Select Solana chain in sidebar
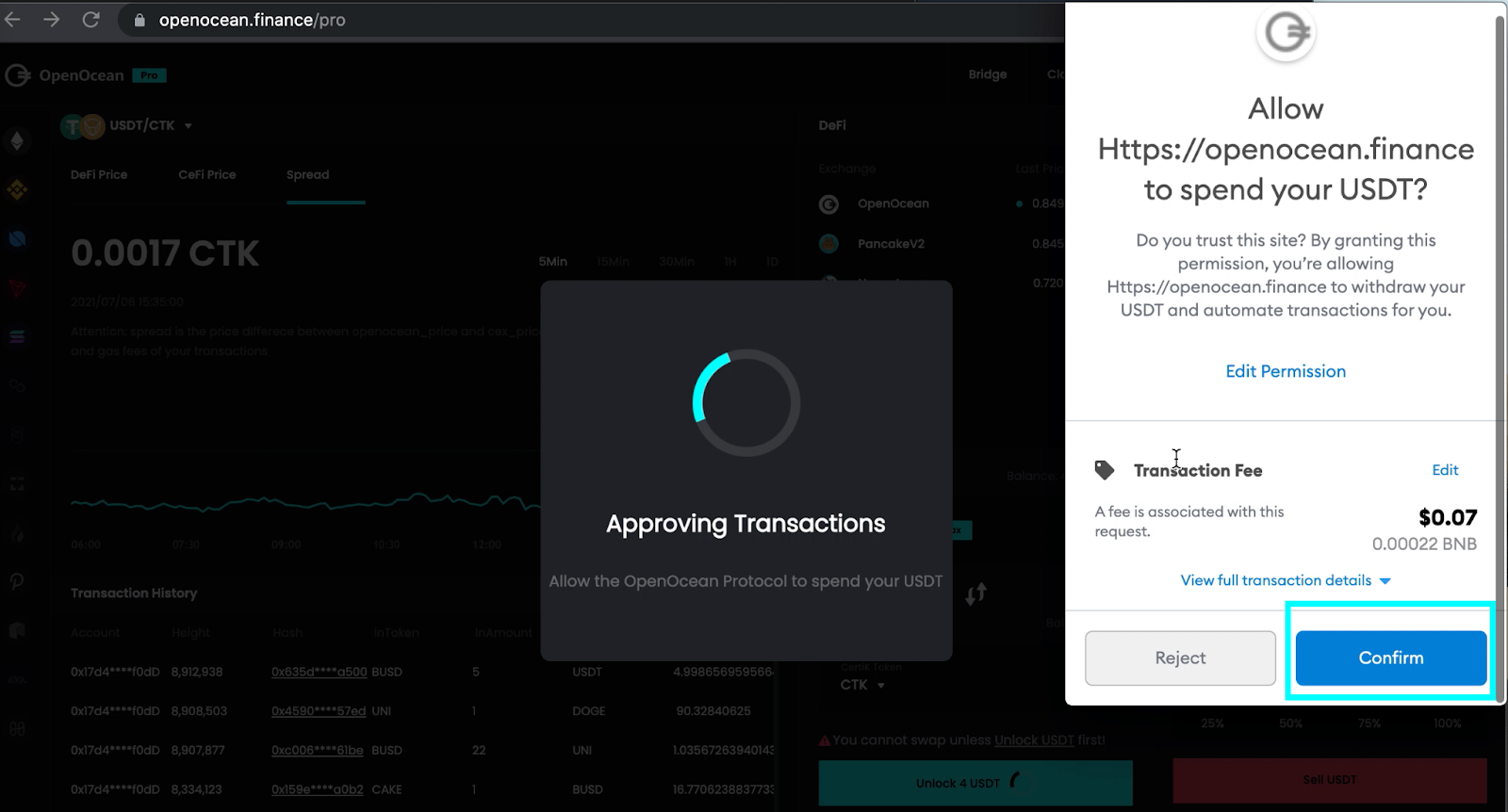This screenshot has width=1508, height=812. pyautogui.click(x=17, y=337)
